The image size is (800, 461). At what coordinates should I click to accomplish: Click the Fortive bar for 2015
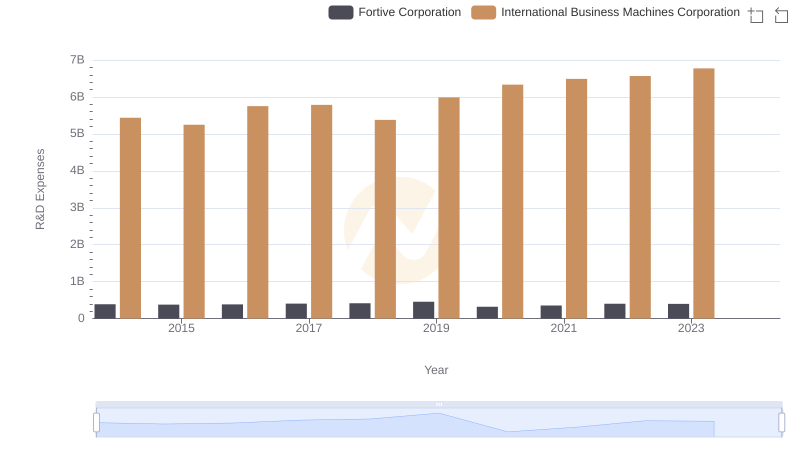click(169, 312)
